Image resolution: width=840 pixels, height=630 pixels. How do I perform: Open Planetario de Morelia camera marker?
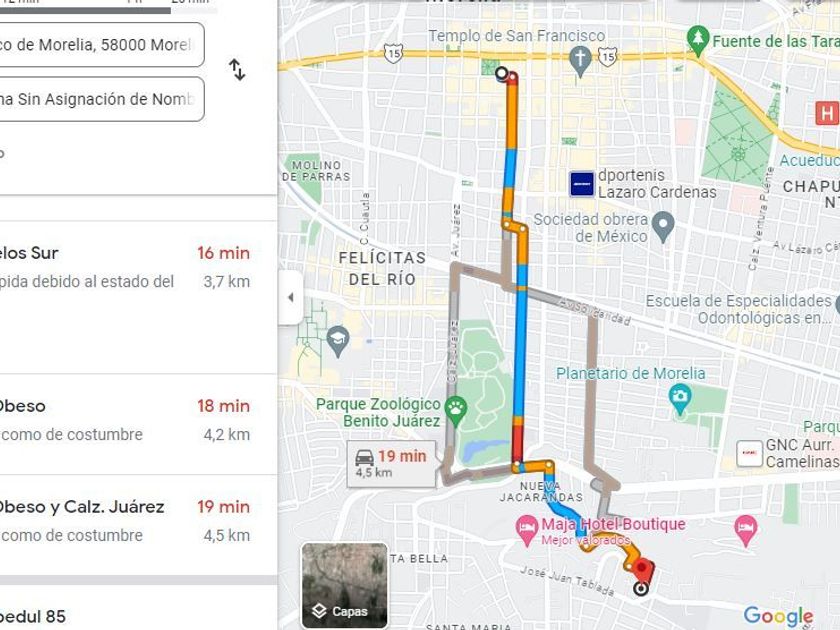[680, 399]
